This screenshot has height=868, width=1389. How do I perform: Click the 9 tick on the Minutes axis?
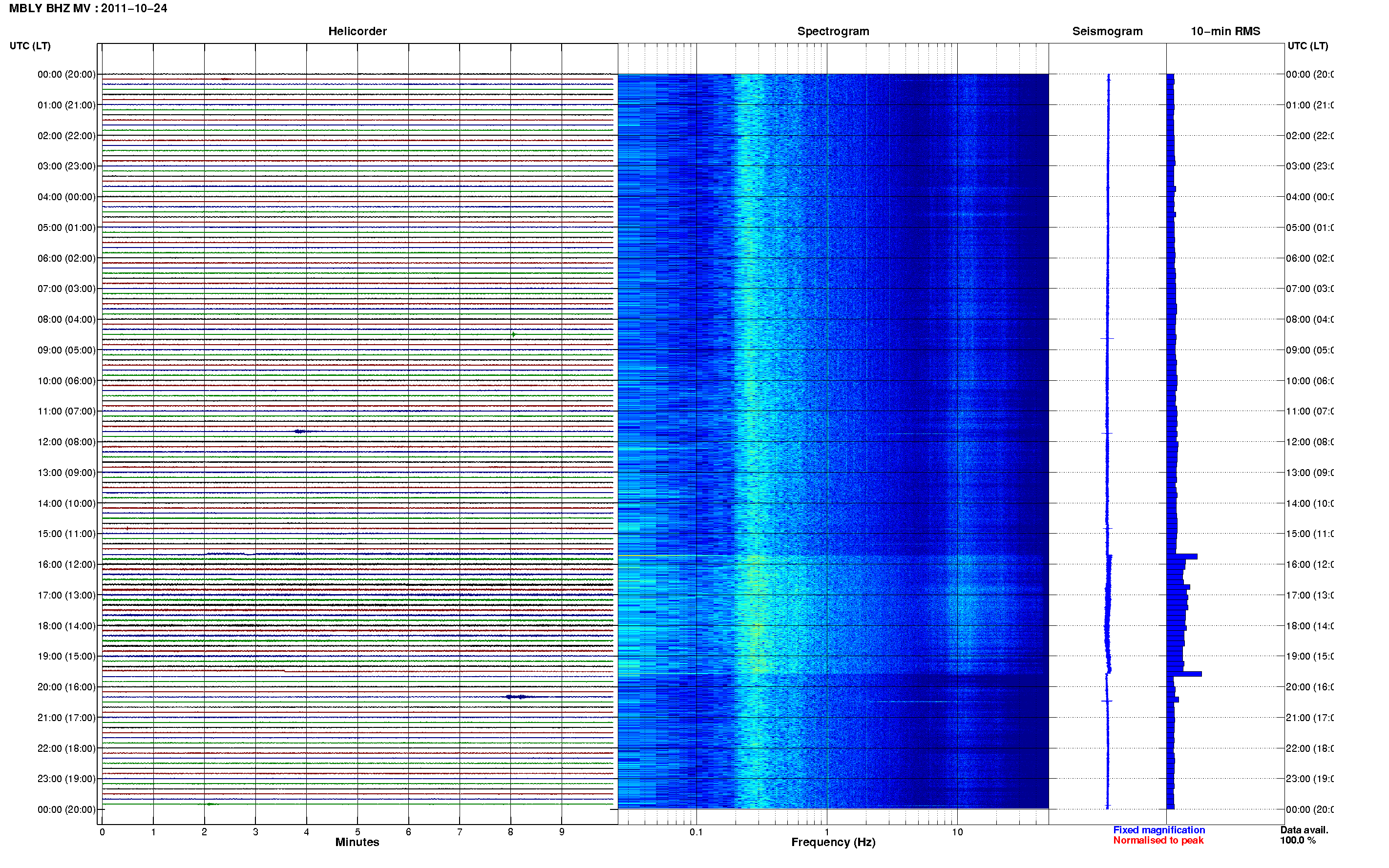pyautogui.click(x=562, y=832)
